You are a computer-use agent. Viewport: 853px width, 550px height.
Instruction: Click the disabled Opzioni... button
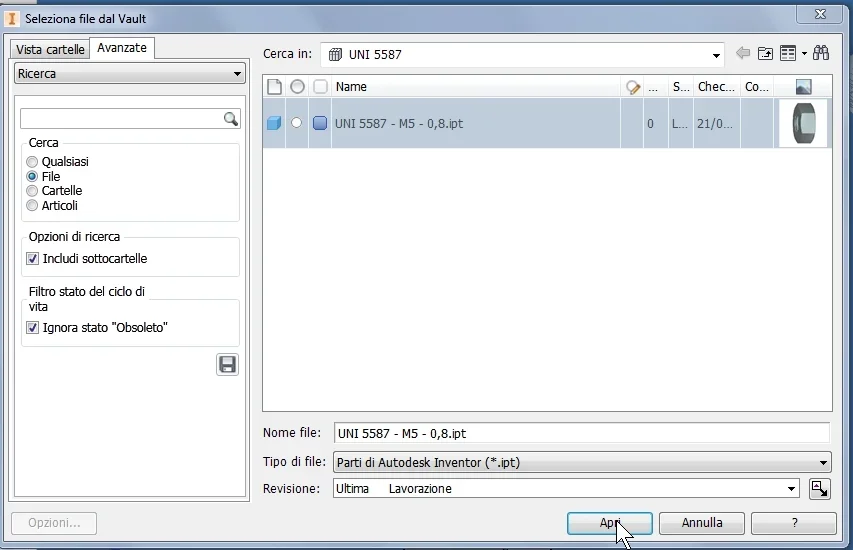click(54, 523)
